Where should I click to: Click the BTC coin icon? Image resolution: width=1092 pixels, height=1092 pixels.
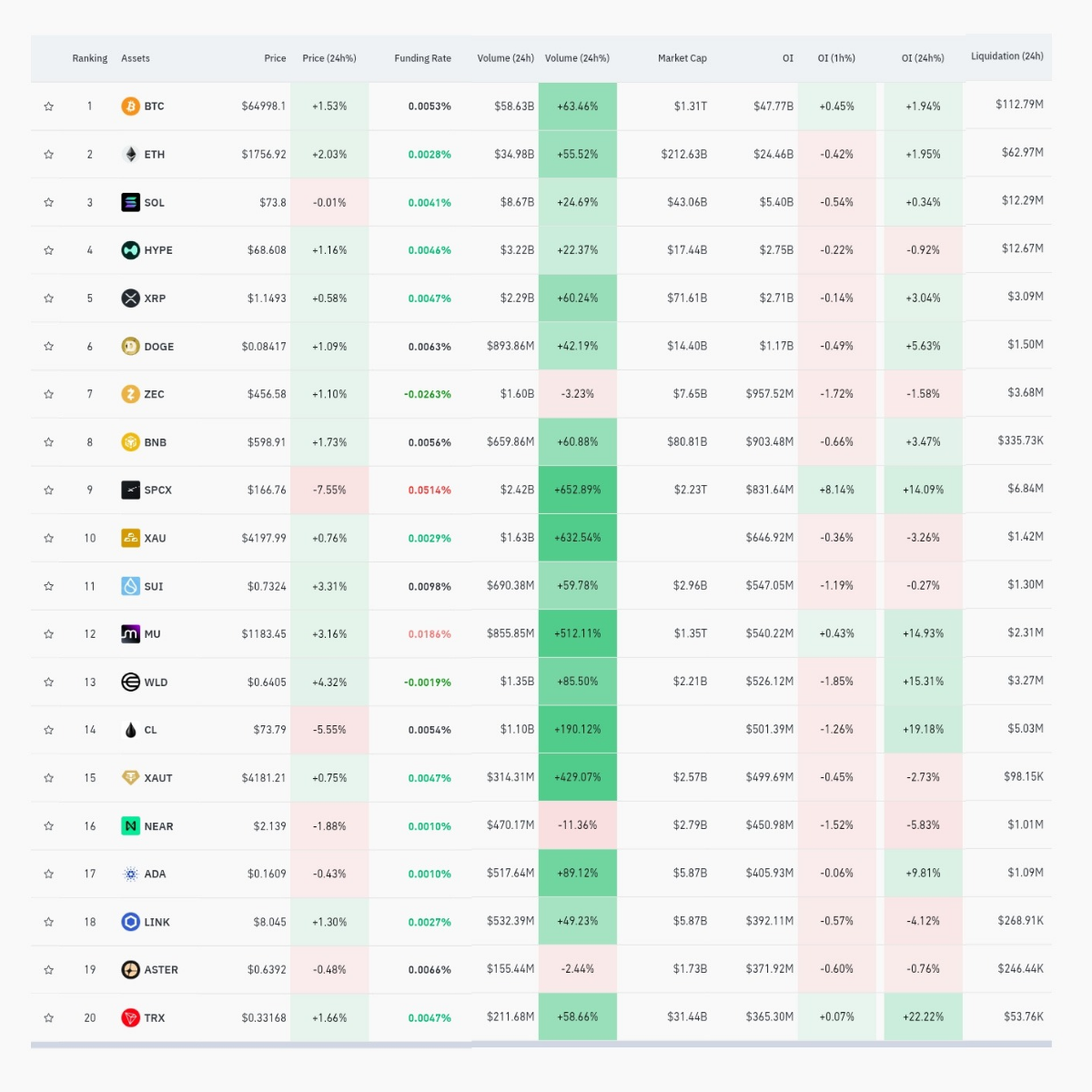(x=130, y=106)
